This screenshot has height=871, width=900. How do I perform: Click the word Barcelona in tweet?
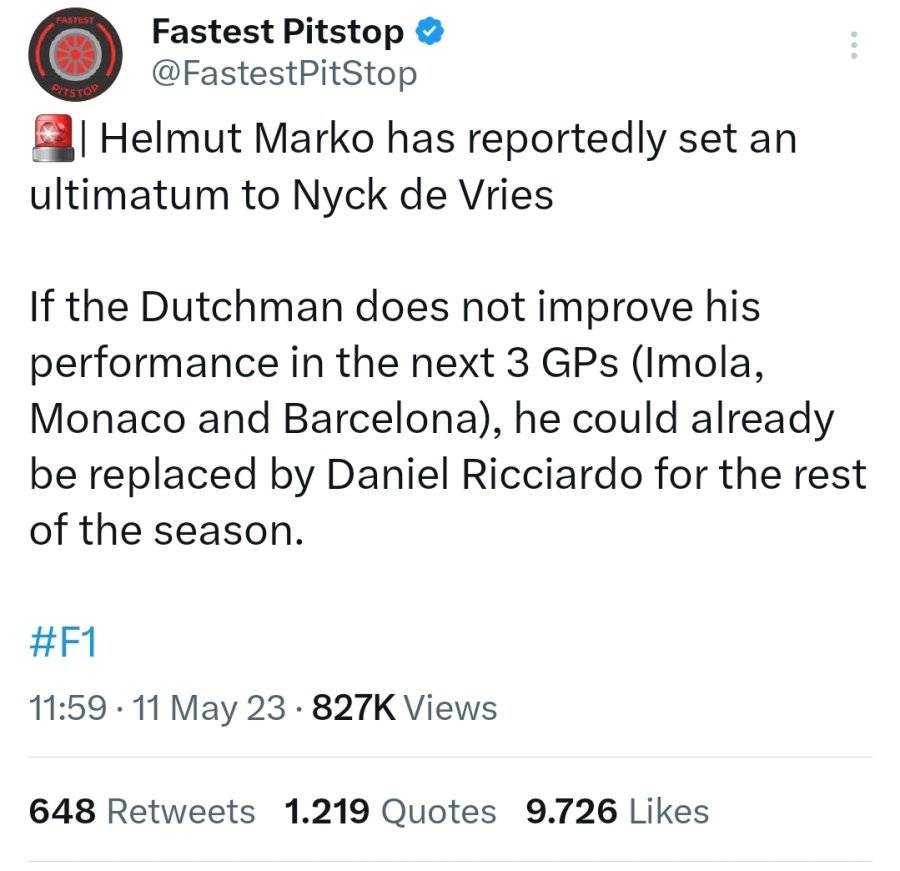click(382, 419)
